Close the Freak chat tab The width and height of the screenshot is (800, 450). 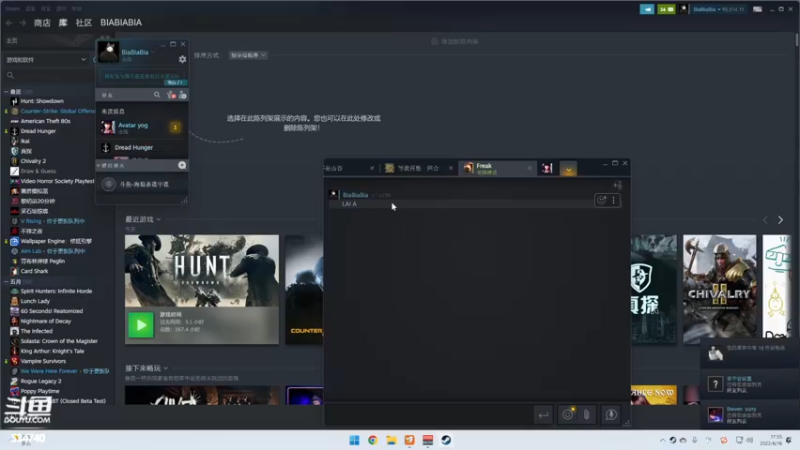click(529, 168)
